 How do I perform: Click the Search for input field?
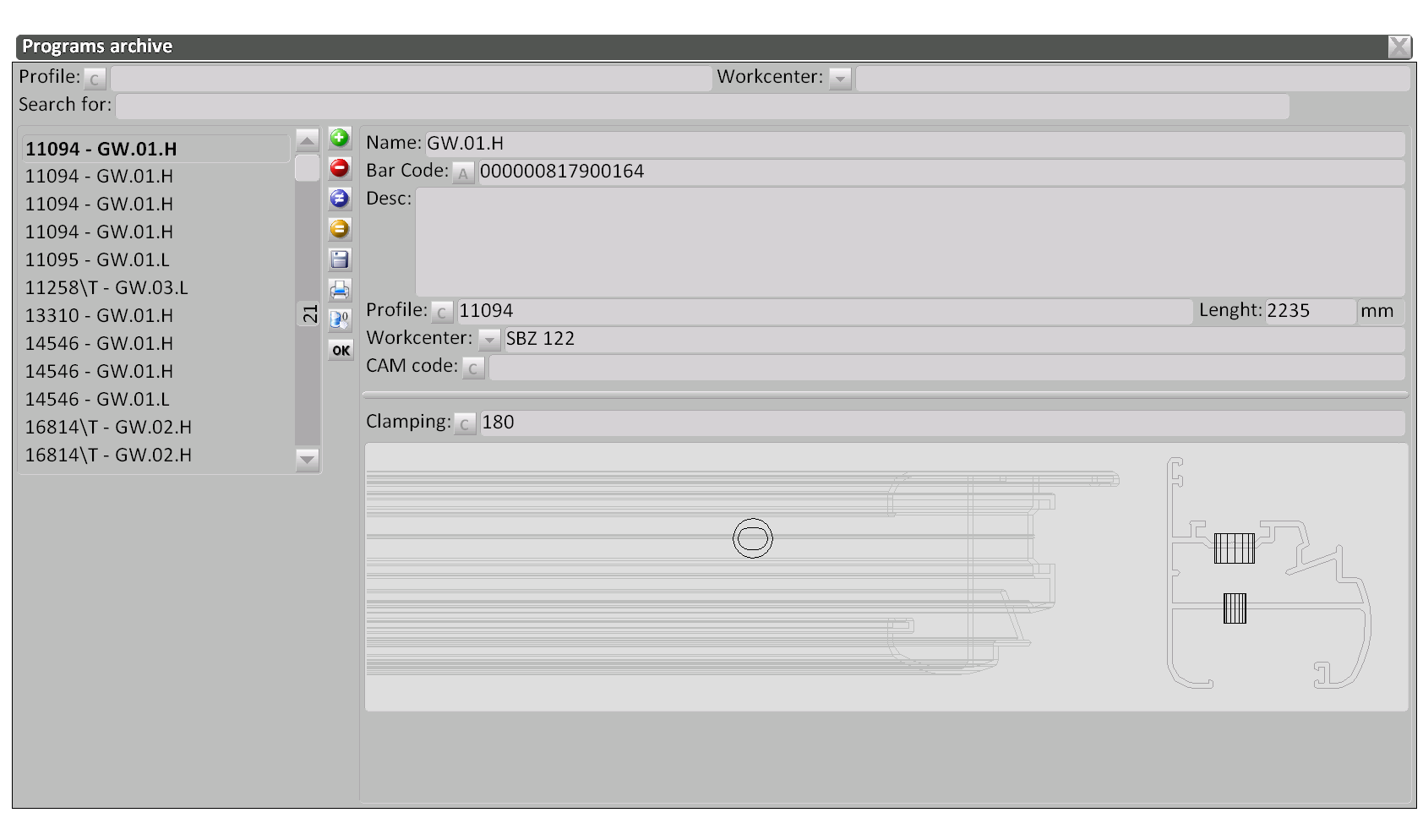coord(701,106)
